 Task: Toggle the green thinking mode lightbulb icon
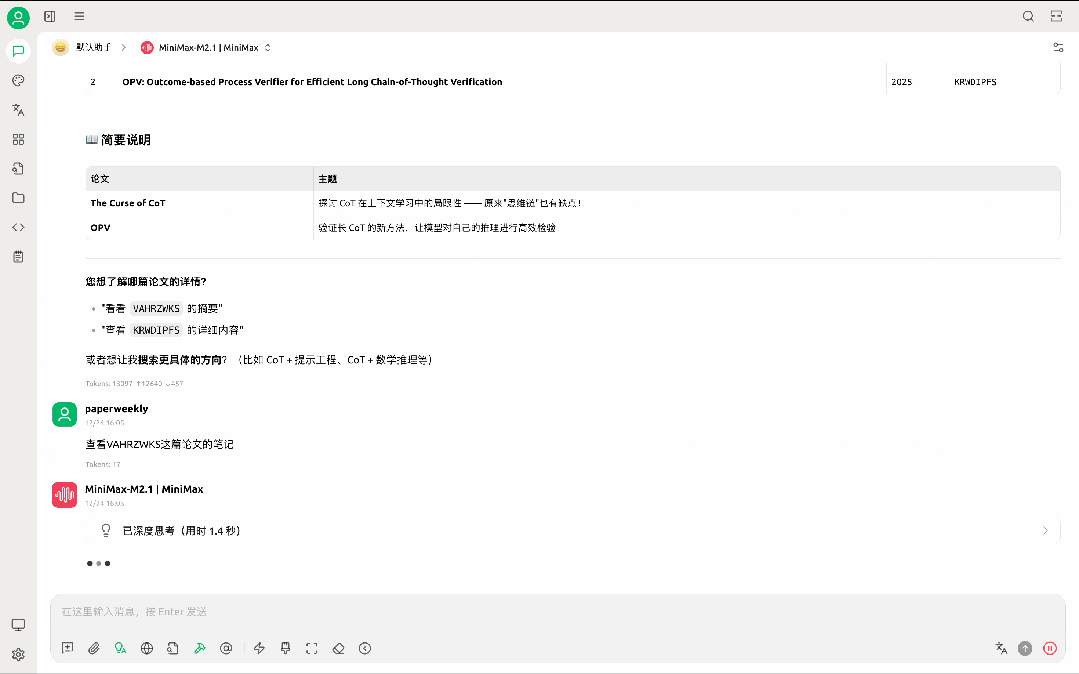pos(120,648)
